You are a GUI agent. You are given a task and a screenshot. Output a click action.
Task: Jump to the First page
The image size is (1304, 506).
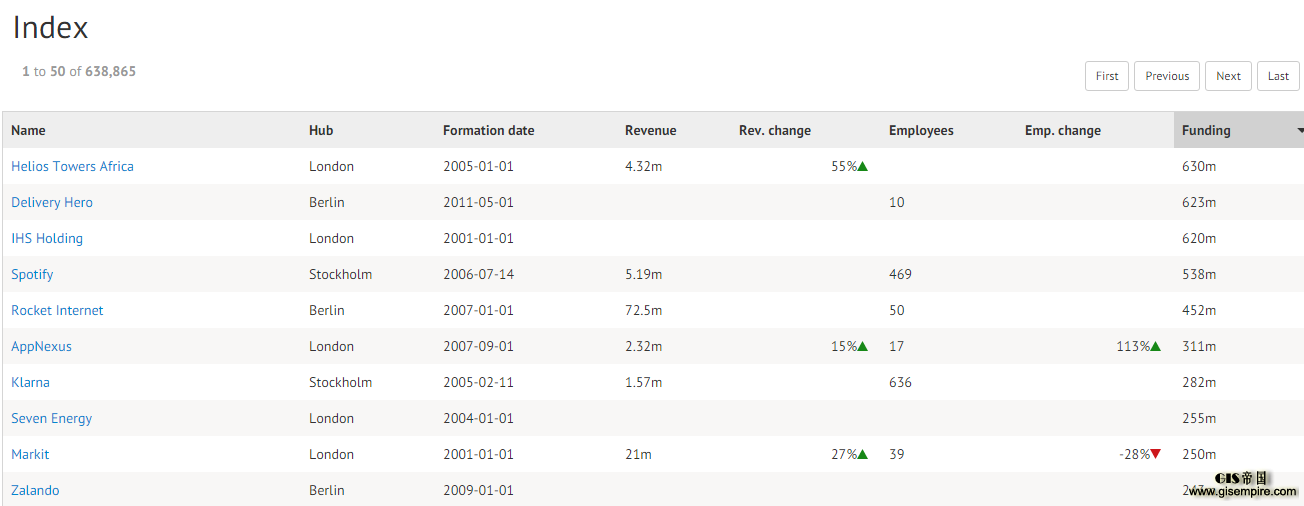click(1107, 76)
